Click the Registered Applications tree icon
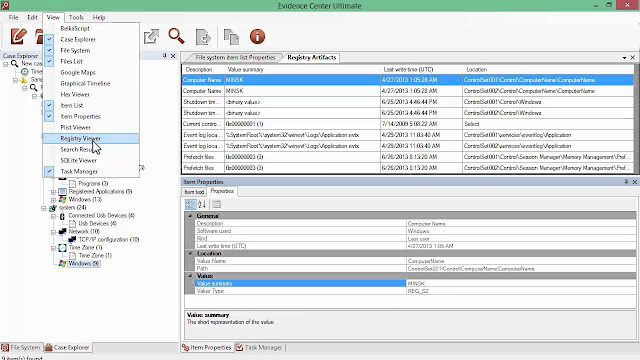 [x=62, y=191]
